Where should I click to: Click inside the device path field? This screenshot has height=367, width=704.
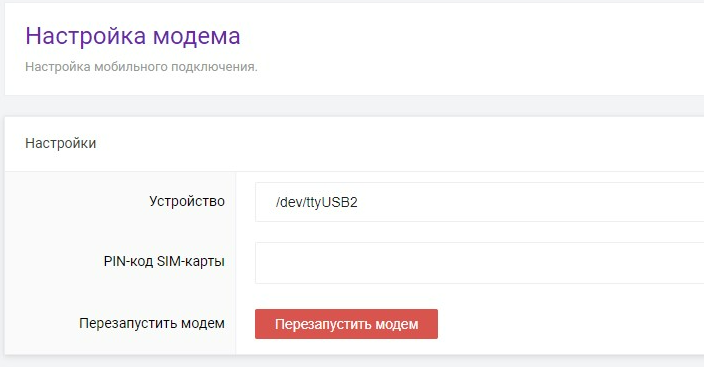[480, 202]
